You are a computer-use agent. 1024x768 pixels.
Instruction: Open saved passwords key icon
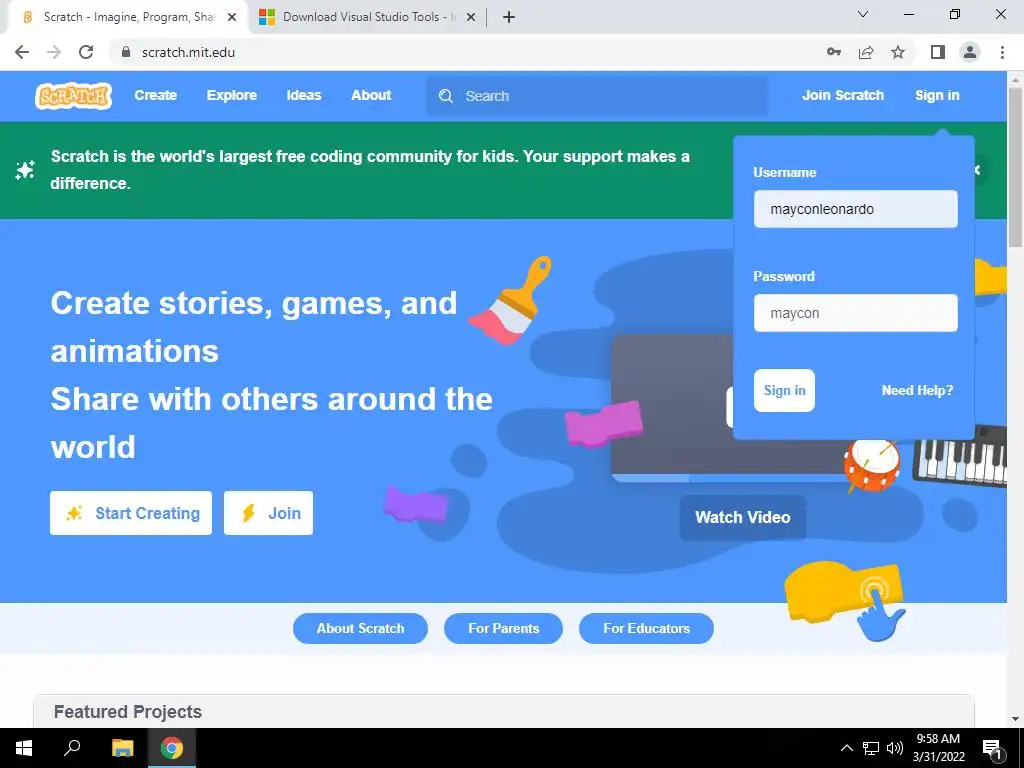pyautogui.click(x=834, y=52)
